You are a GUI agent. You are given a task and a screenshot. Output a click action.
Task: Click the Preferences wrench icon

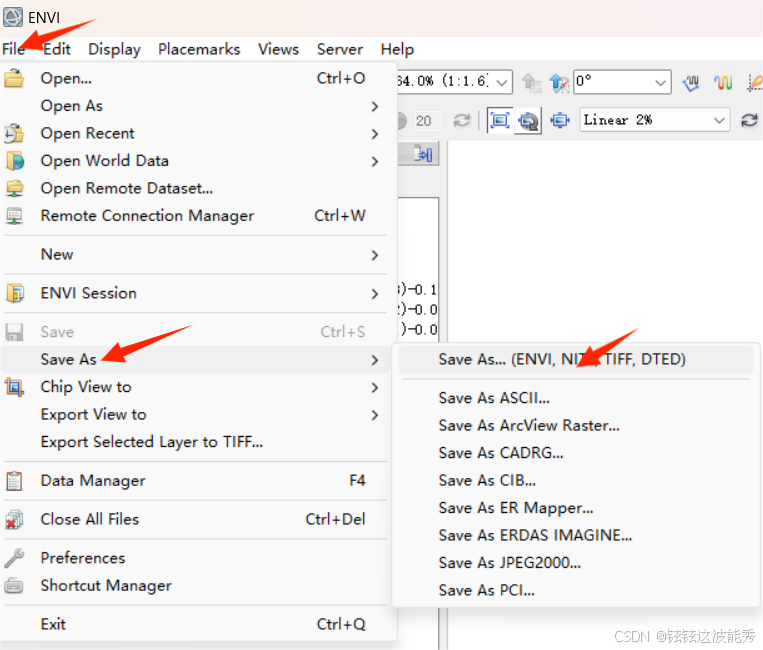[14, 558]
